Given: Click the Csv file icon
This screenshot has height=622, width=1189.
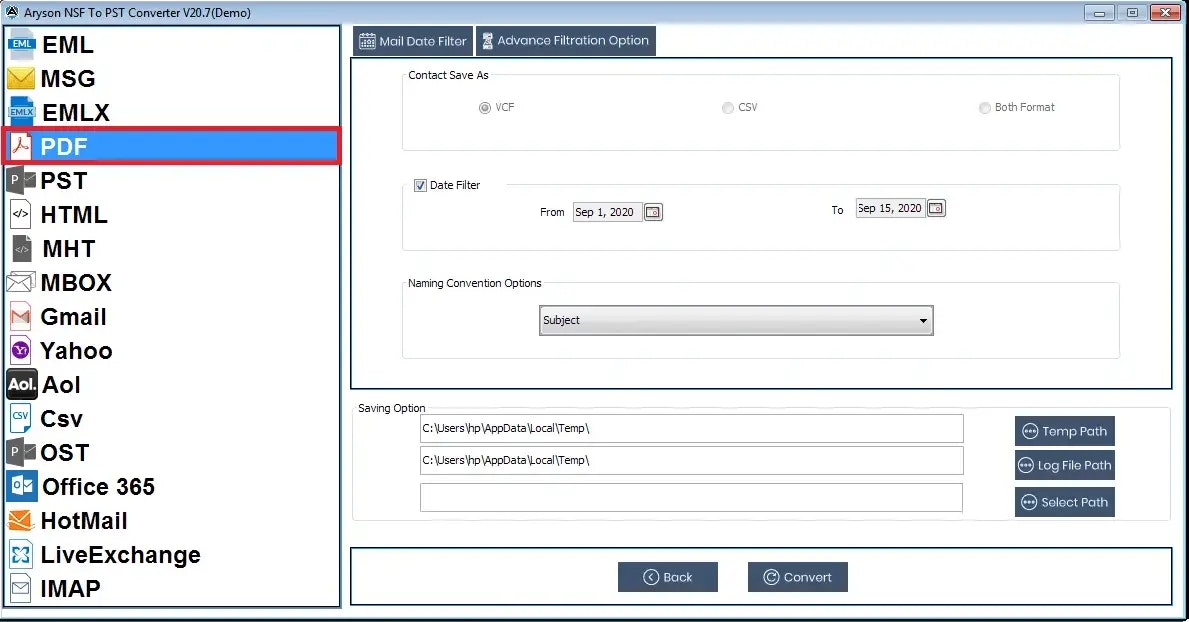Looking at the screenshot, I should pos(20,418).
